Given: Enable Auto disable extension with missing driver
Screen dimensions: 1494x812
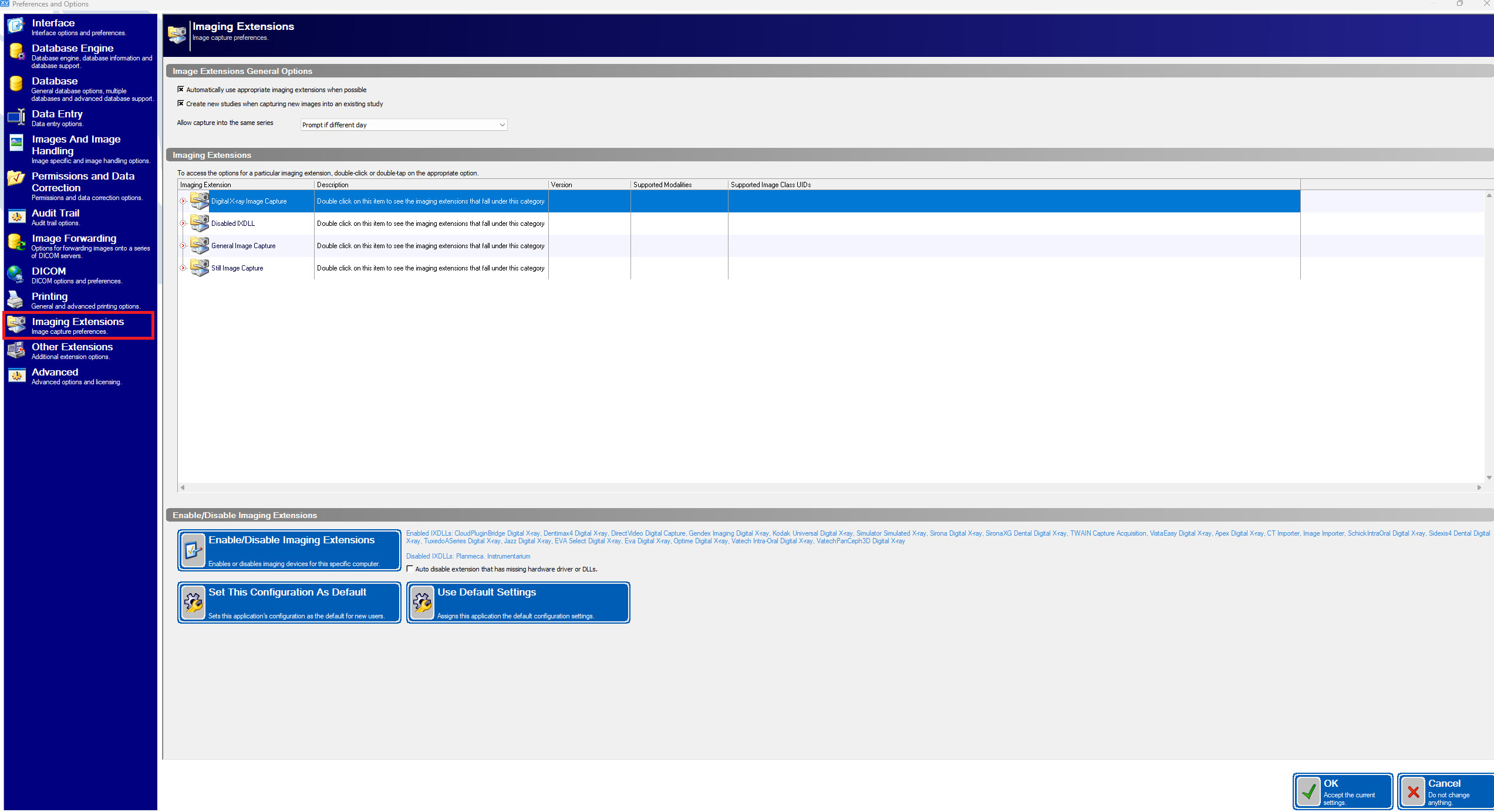Looking at the screenshot, I should [410, 569].
